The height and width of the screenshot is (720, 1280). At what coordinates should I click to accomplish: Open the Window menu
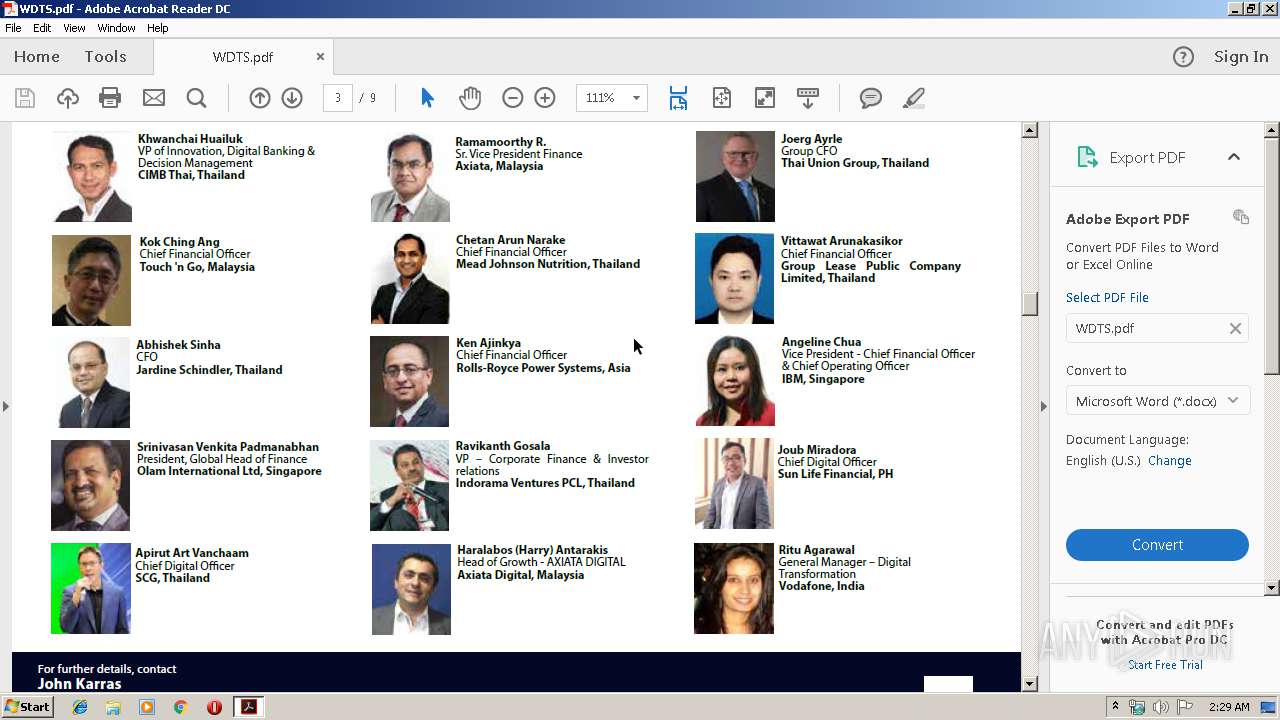click(x=116, y=28)
